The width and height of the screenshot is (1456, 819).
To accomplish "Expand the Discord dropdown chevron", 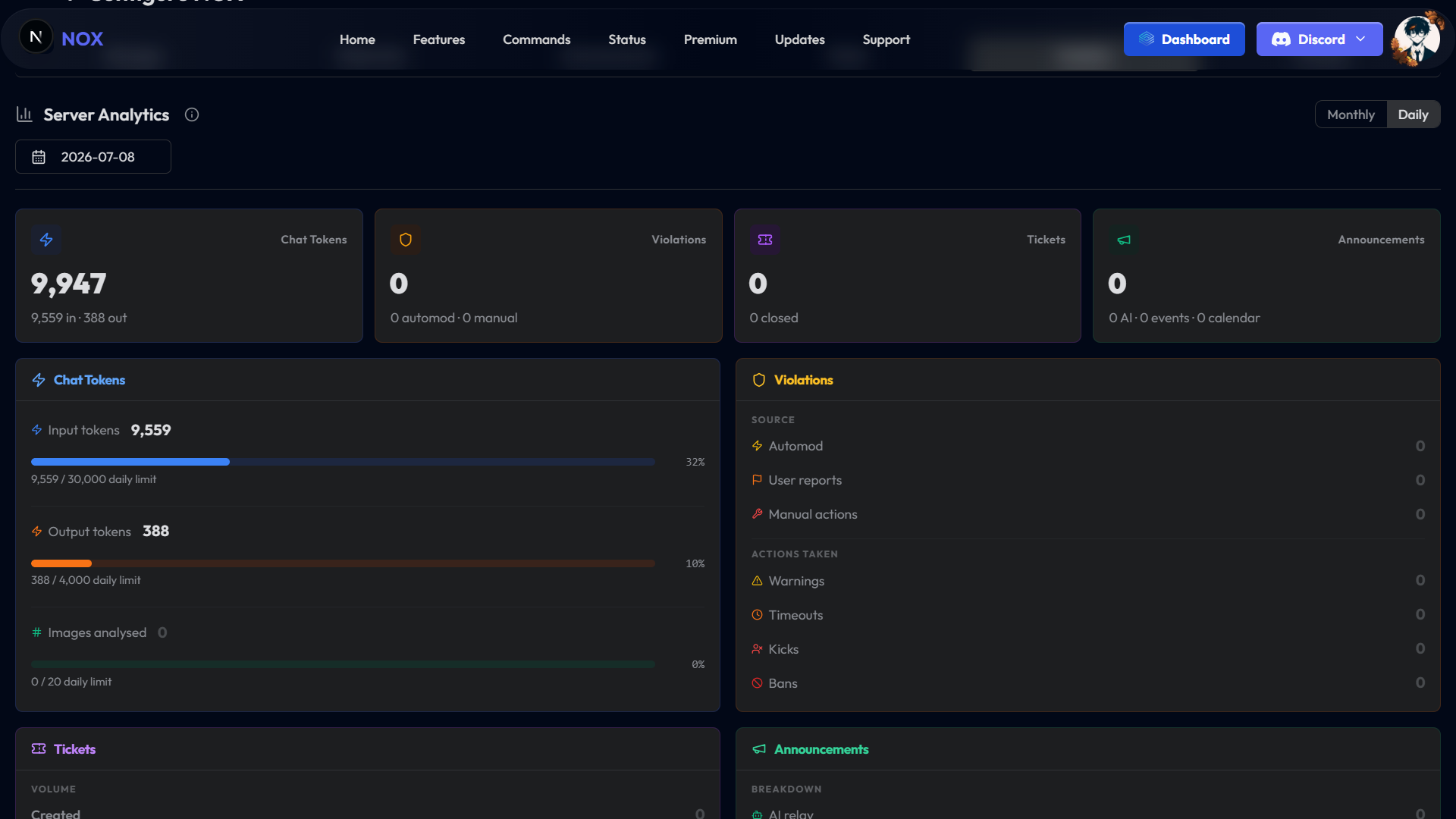I will 1360,39.
